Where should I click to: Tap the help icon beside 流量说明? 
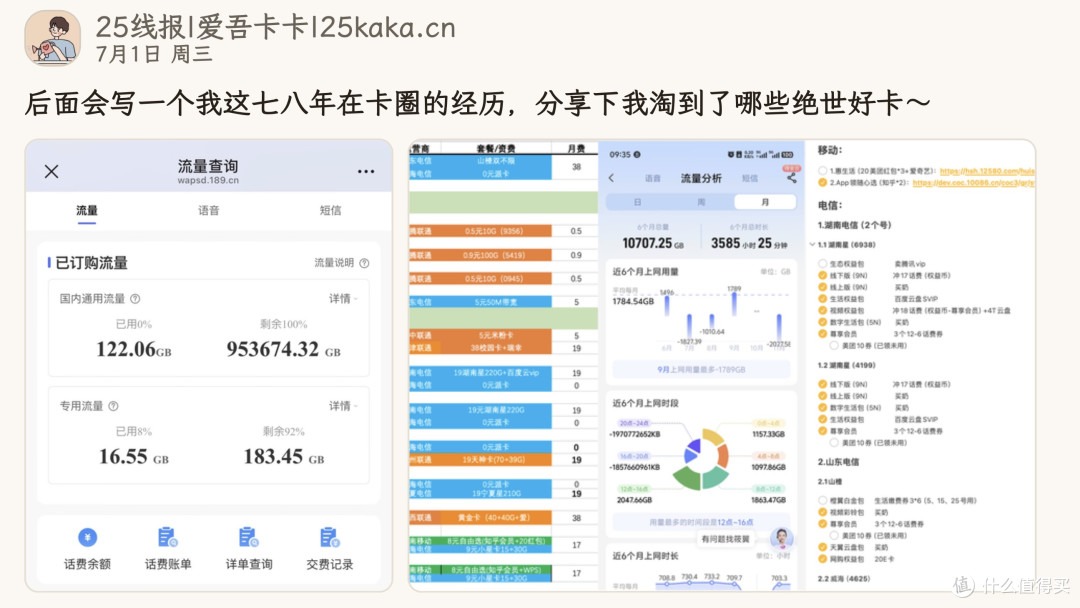pyautogui.click(x=364, y=263)
